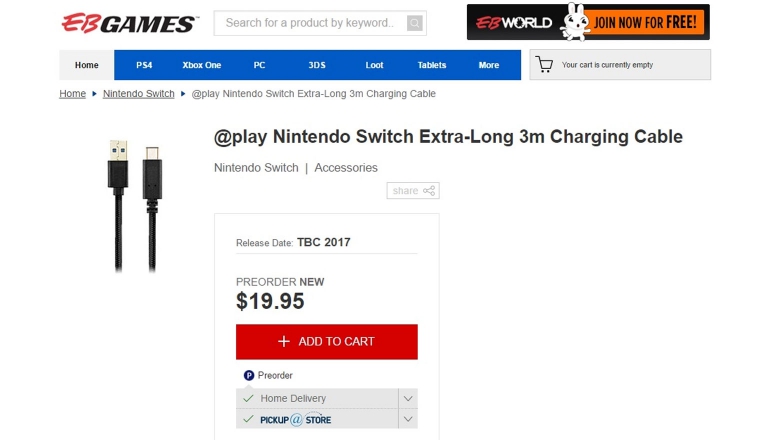This screenshot has width=770, height=440.
Task: Select the Xbox One menu item
Action: (x=201, y=65)
